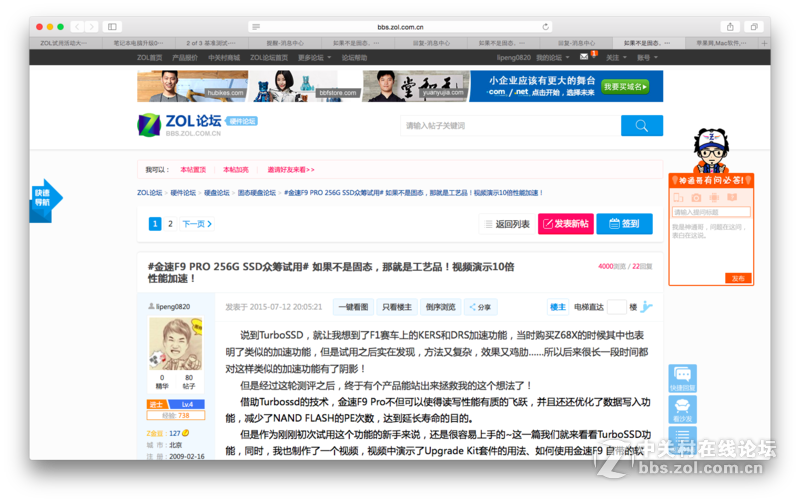This screenshot has height=502, width=800.
Task: Toggle the Safari sidebar button
Action: [112, 27]
